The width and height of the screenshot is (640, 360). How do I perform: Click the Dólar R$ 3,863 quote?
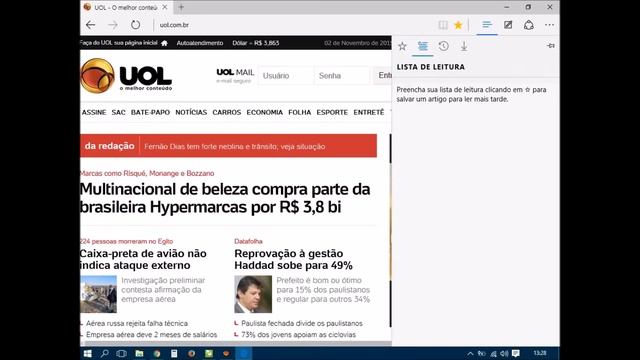256,43
